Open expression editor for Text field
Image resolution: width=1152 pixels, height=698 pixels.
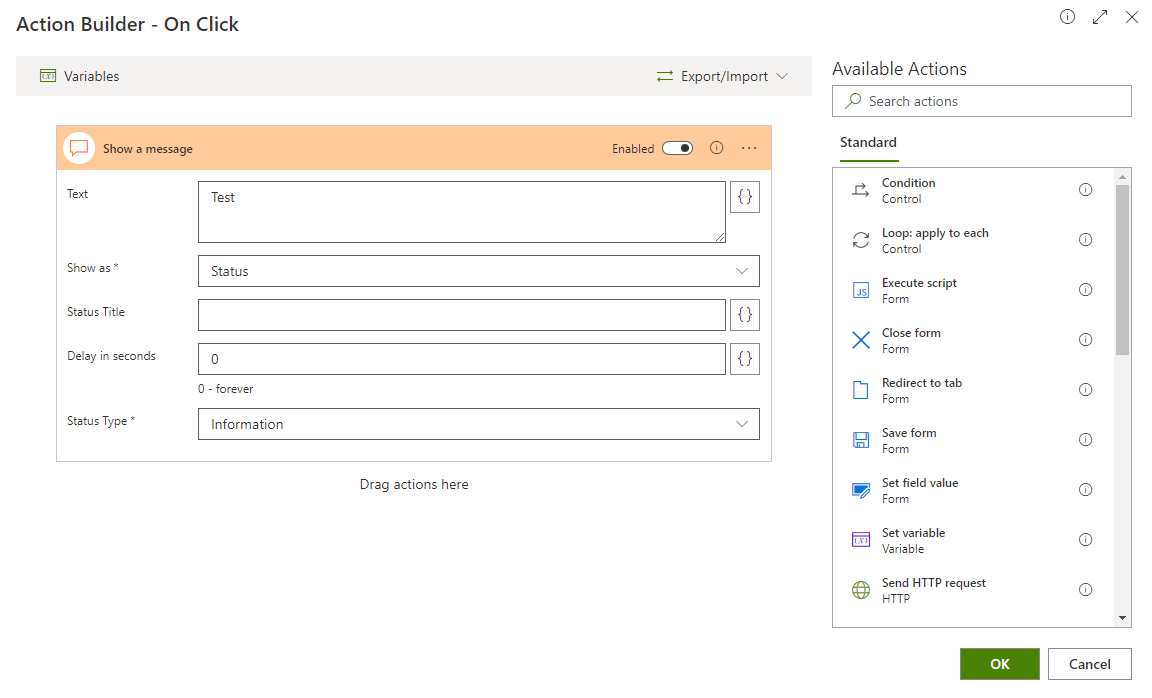pos(744,197)
